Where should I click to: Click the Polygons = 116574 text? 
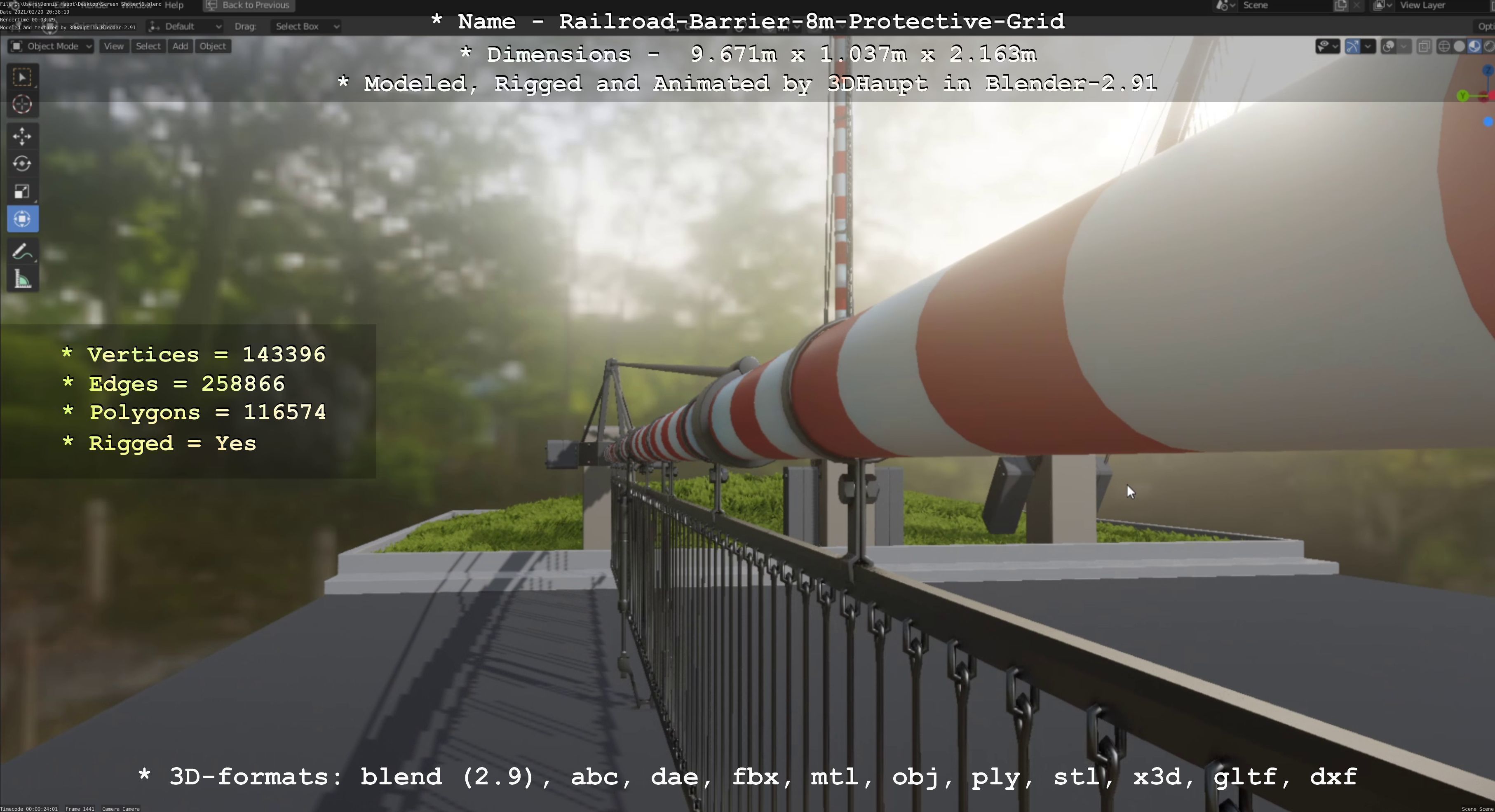(x=194, y=413)
